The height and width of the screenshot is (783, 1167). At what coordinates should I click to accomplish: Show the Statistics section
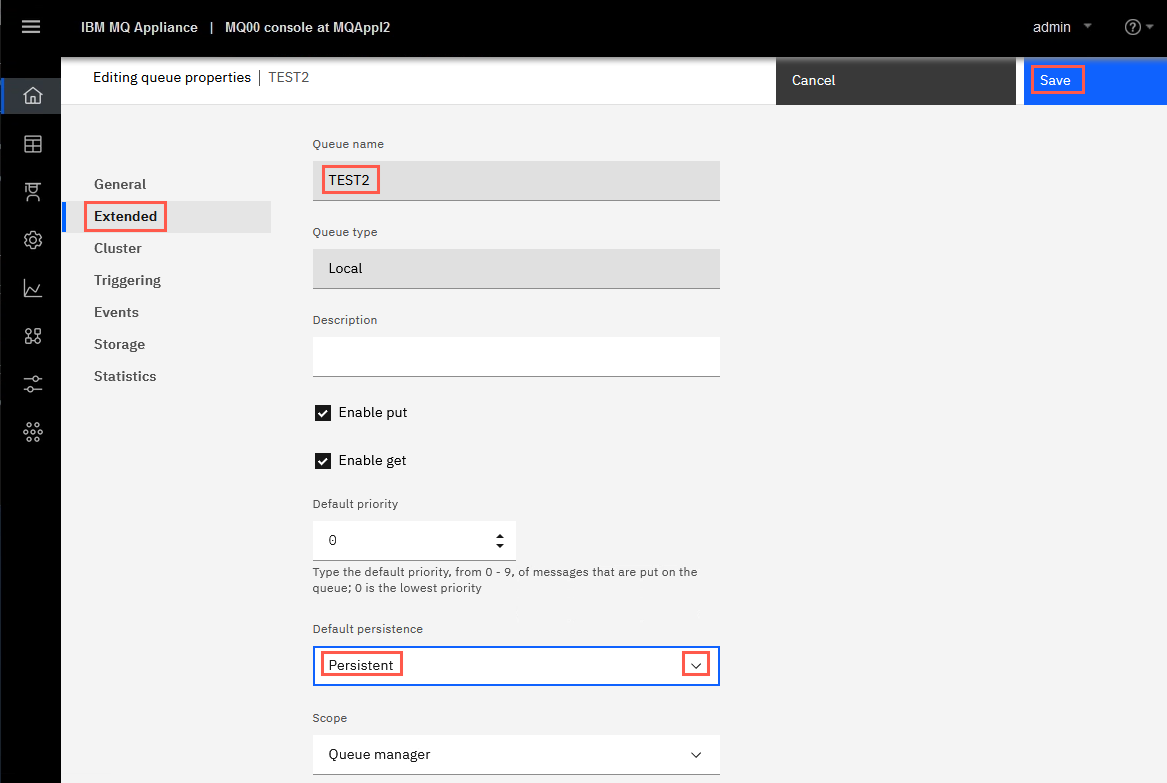click(125, 376)
